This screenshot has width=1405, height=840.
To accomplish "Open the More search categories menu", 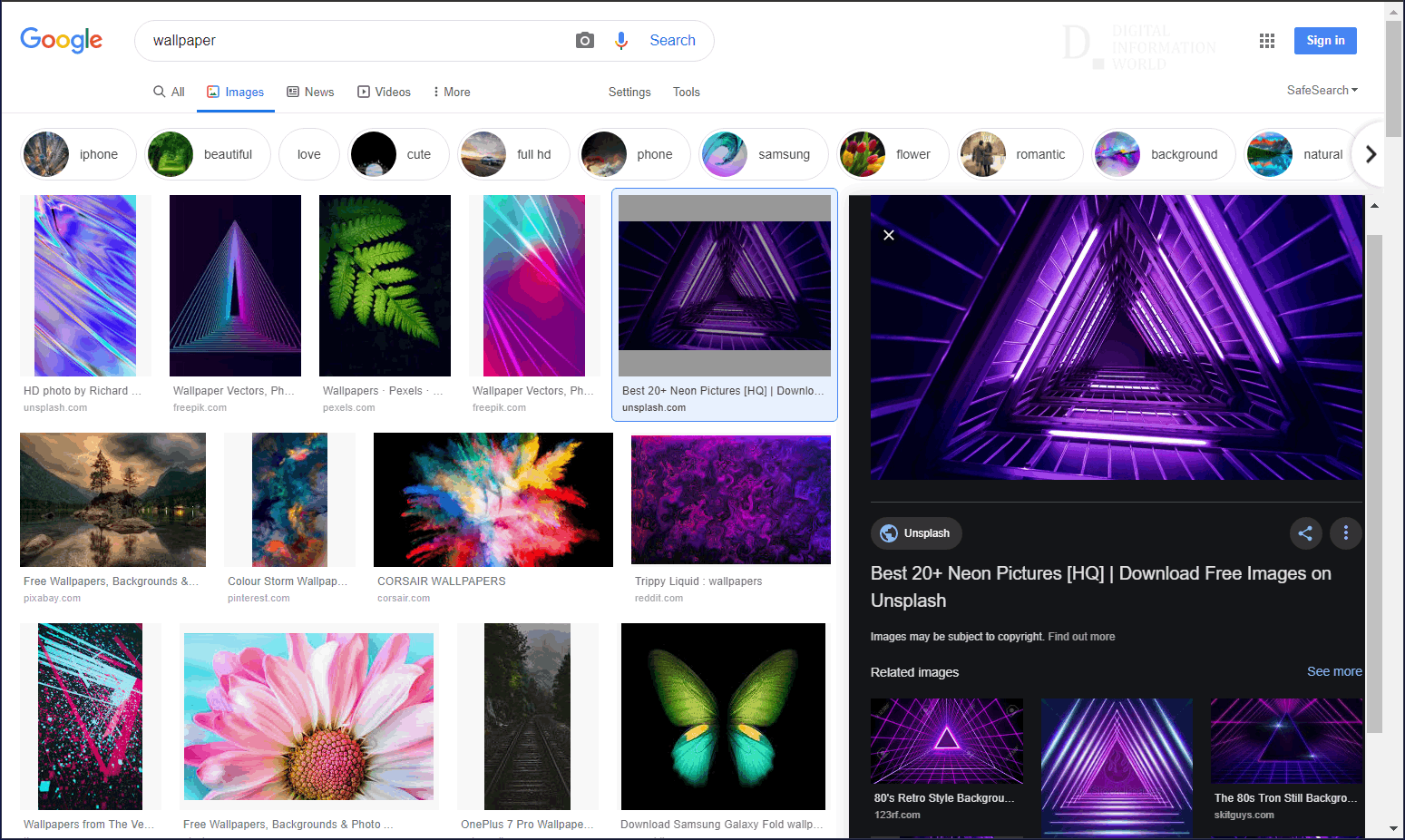I will point(451,92).
